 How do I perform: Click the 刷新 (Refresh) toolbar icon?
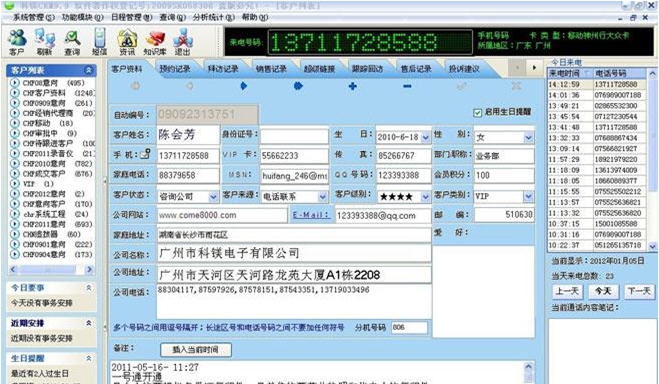click(x=44, y=42)
